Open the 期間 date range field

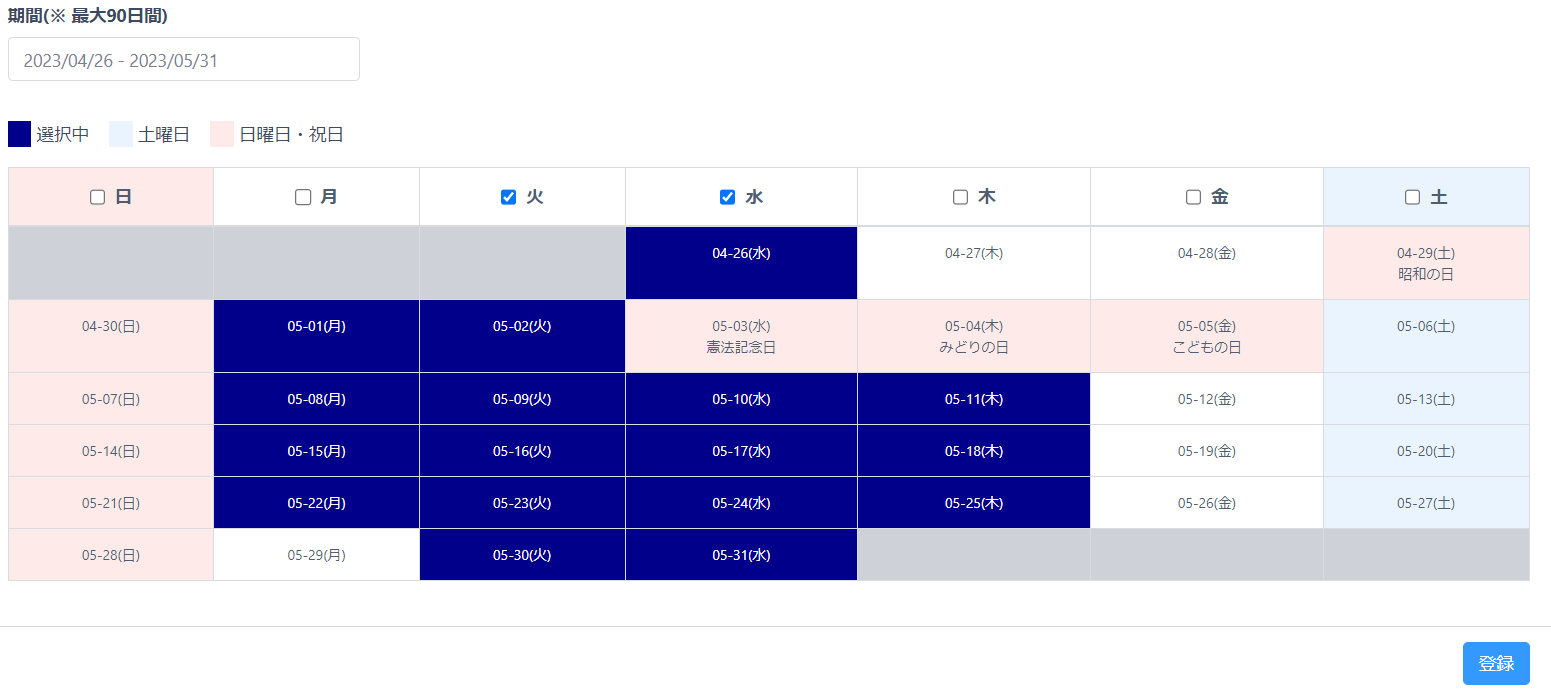[x=184, y=60]
